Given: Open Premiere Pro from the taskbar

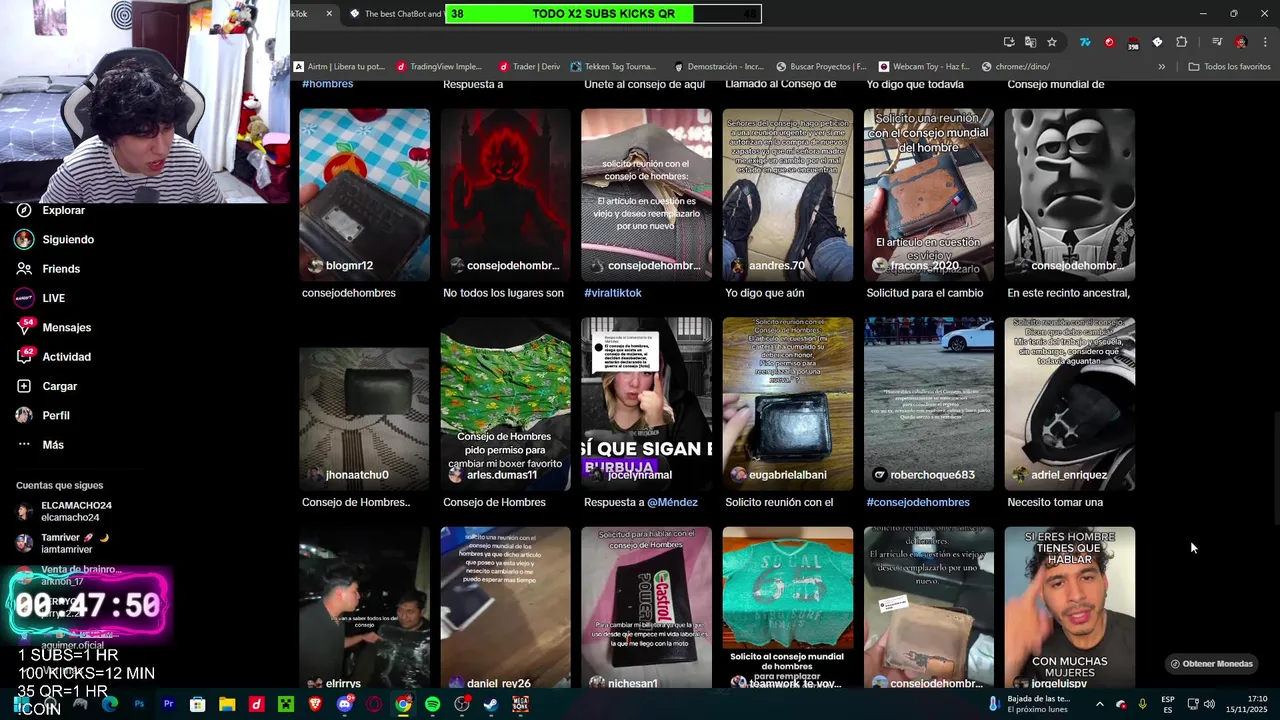Looking at the screenshot, I should click(168, 704).
